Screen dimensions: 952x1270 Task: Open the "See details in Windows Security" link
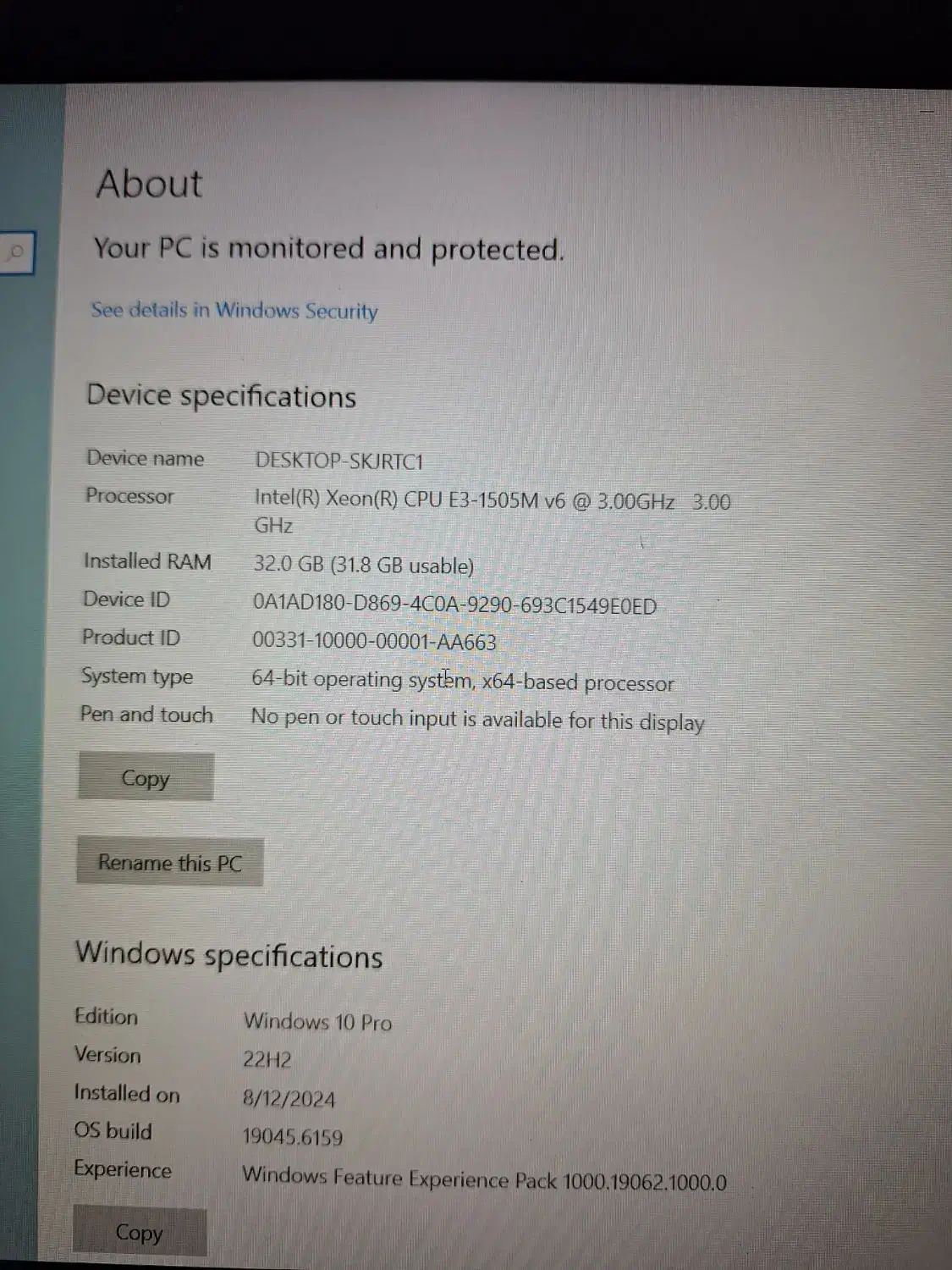tap(233, 312)
